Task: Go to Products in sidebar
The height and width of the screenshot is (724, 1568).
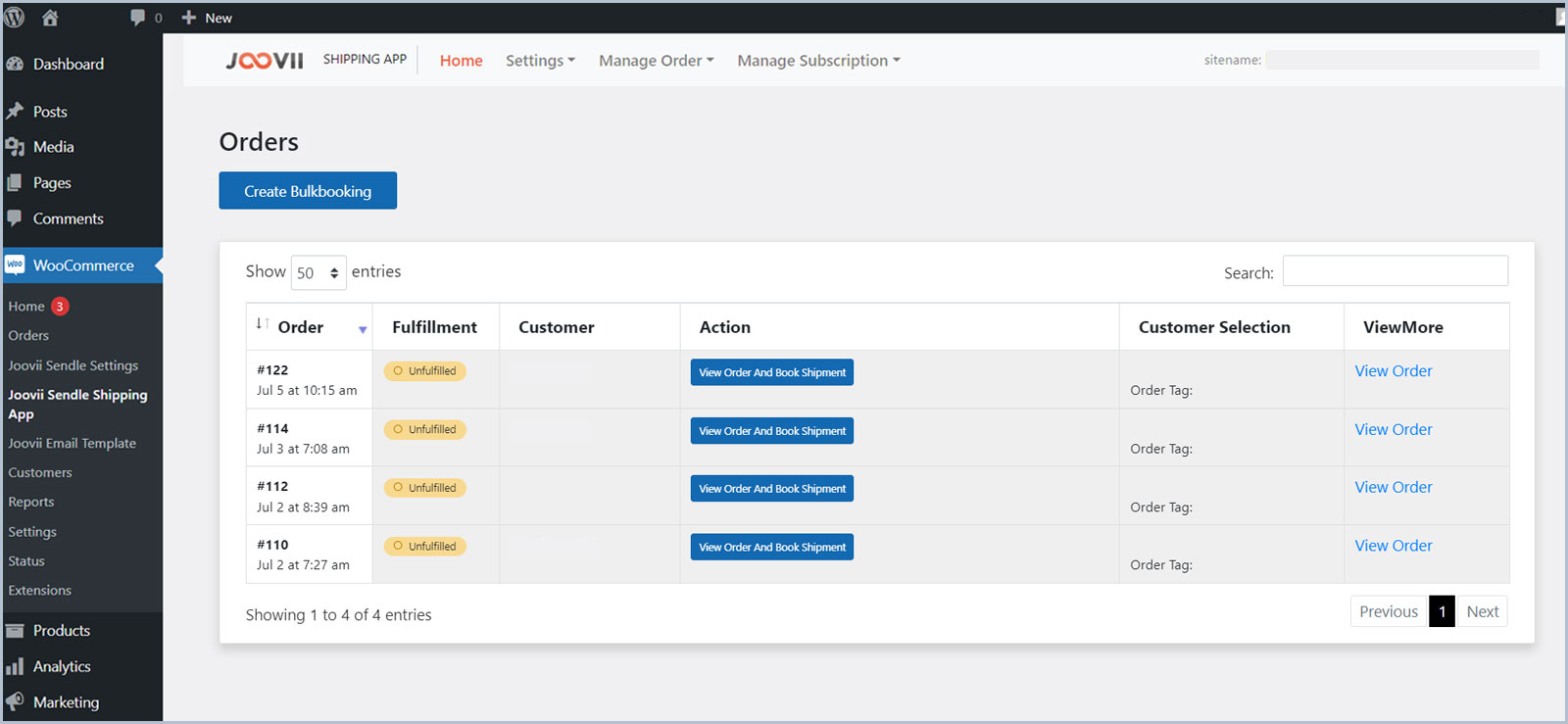Action: tap(61, 630)
